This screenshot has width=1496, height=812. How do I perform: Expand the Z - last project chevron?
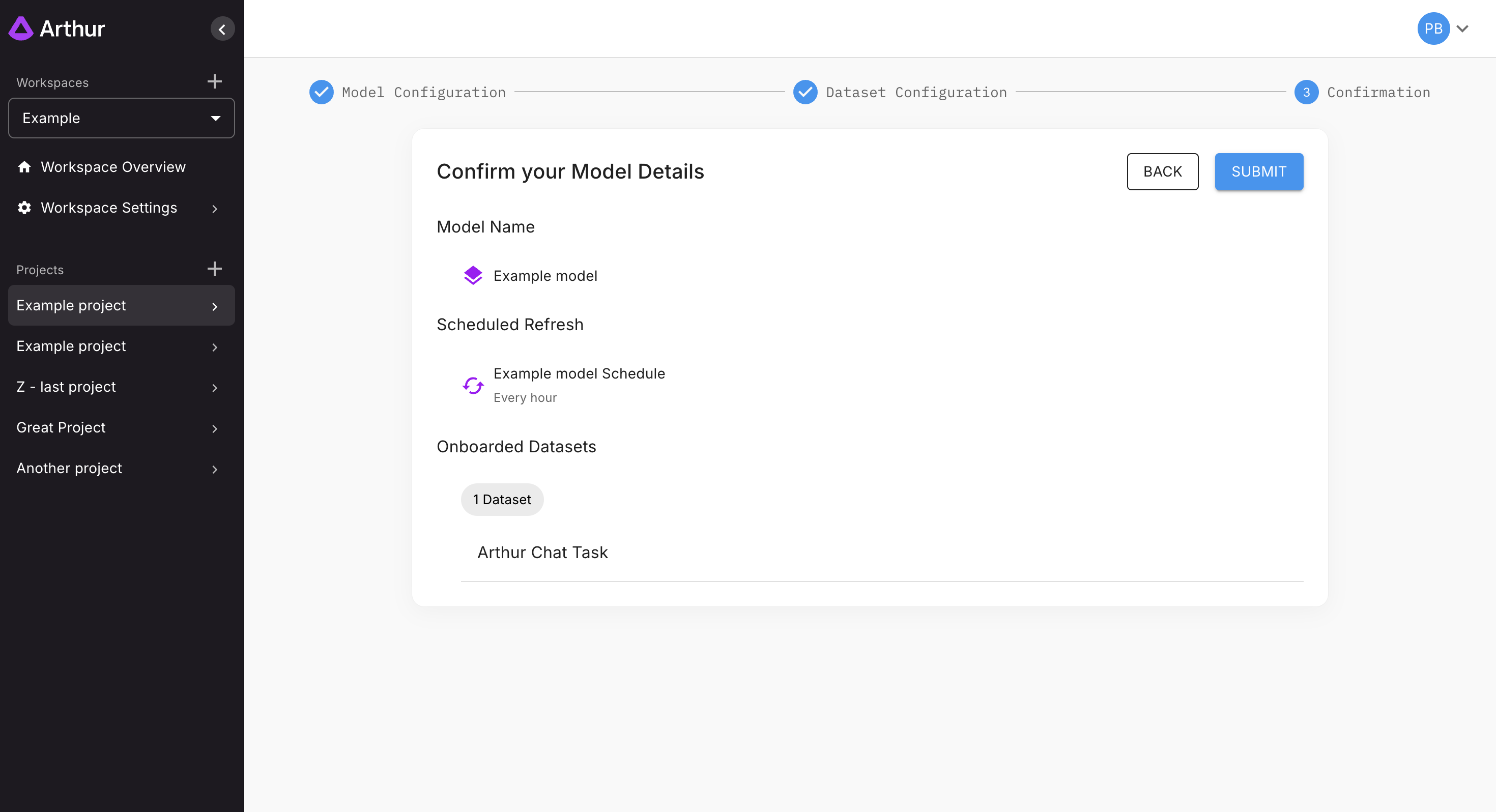coord(215,387)
